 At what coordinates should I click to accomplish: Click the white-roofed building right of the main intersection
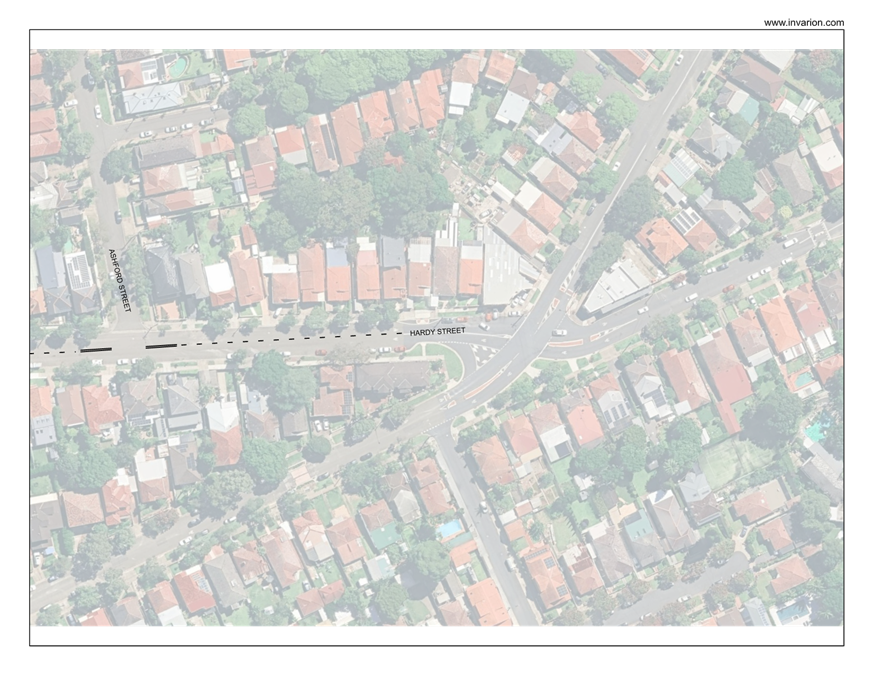[x=613, y=287]
